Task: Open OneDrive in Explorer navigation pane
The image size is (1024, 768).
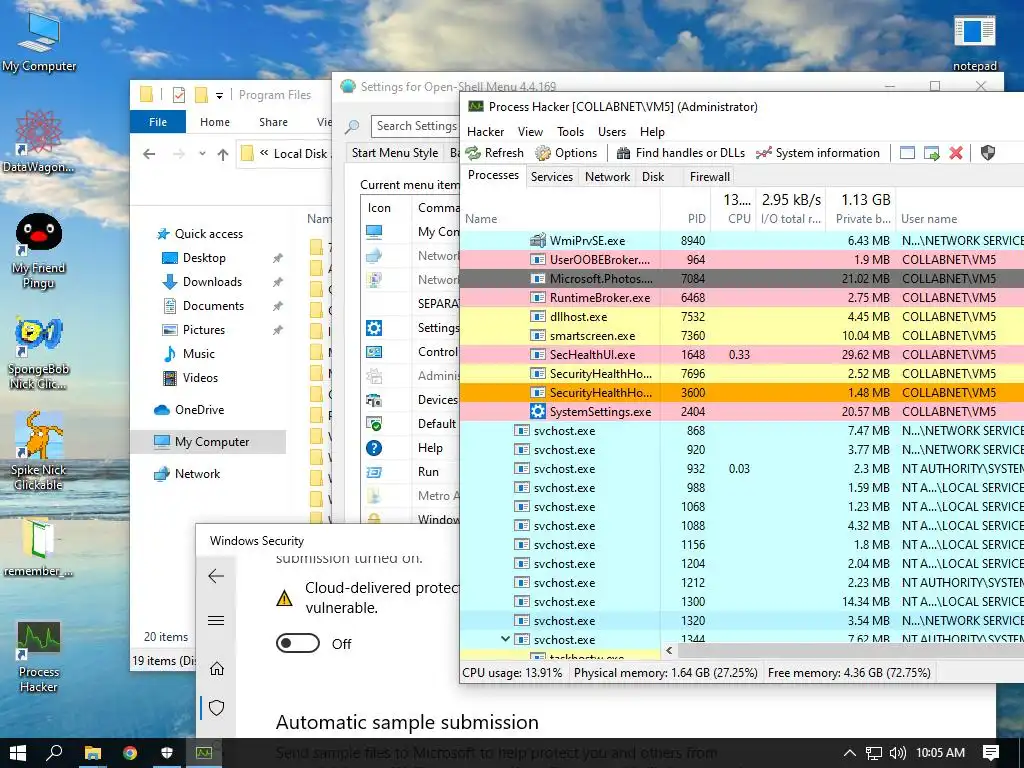Action: [189, 410]
